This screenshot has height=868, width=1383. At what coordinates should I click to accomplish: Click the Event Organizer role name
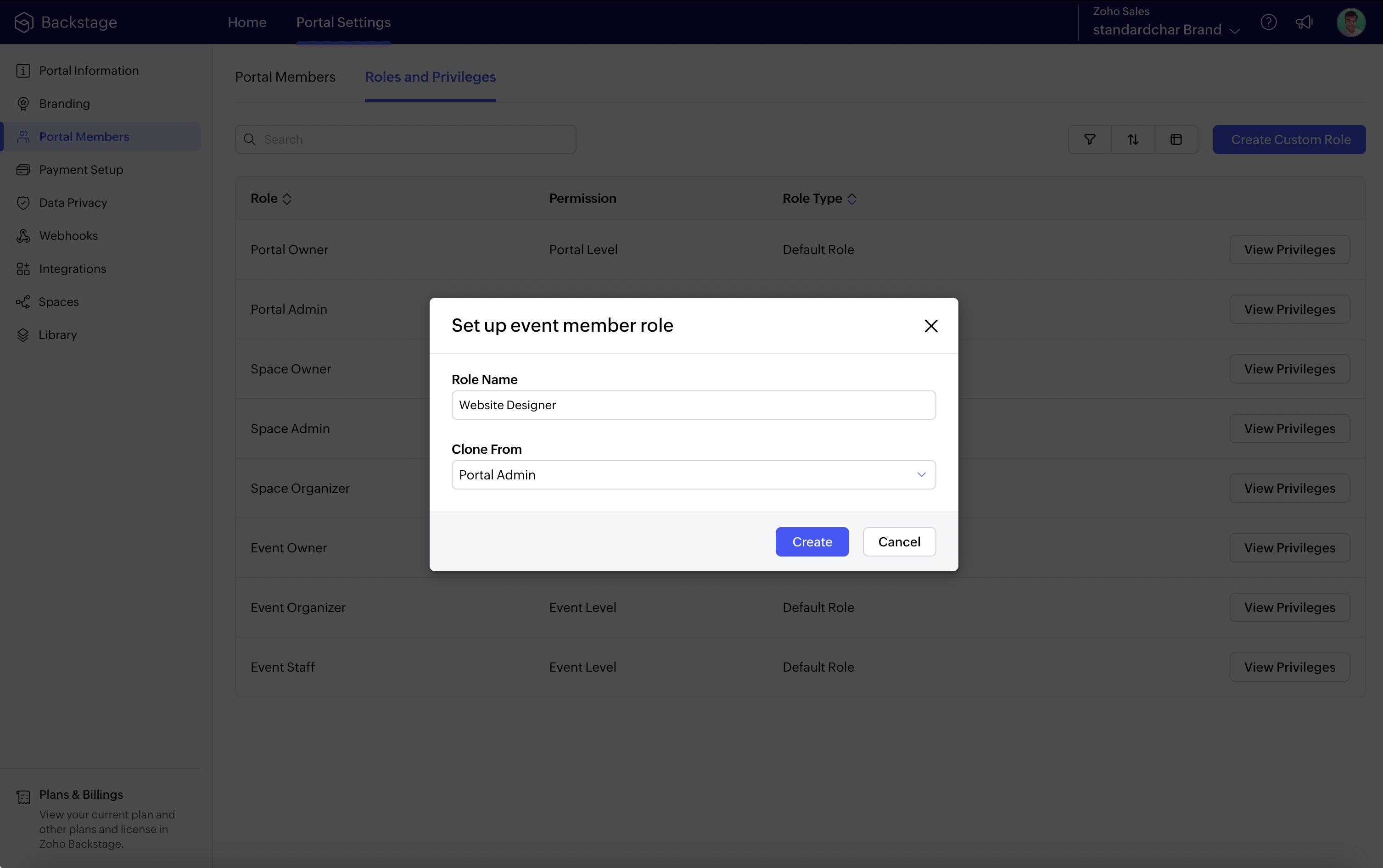point(297,607)
